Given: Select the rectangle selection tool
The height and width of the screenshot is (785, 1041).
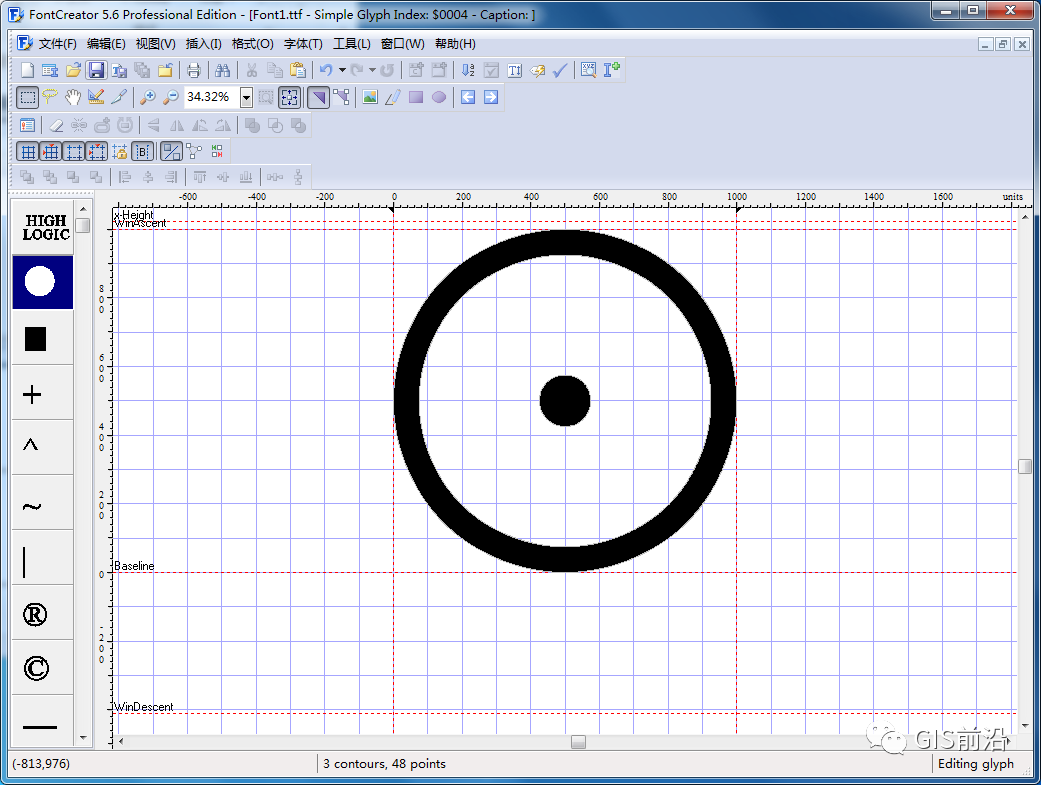Looking at the screenshot, I should point(28,97).
